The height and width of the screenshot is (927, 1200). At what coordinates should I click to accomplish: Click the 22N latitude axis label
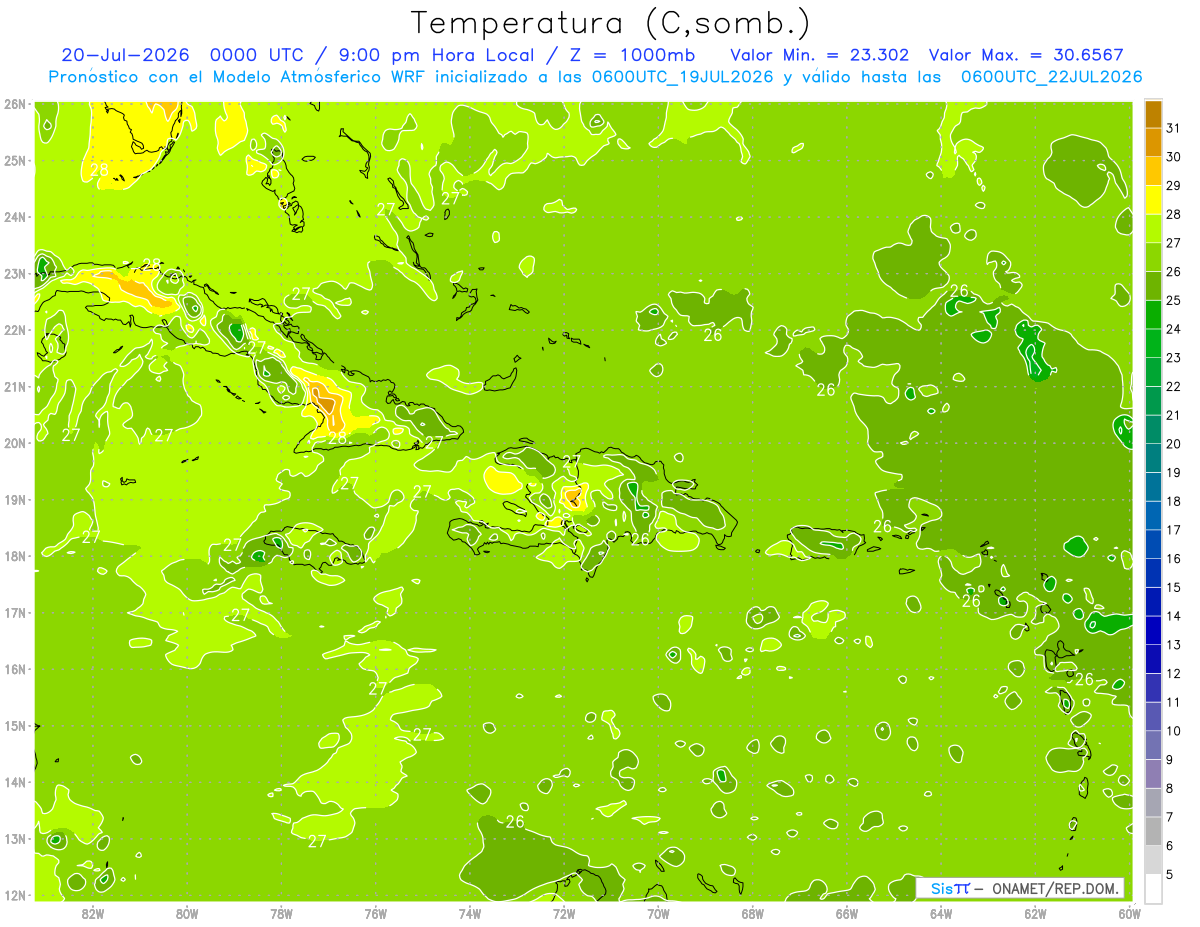(15, 330)
